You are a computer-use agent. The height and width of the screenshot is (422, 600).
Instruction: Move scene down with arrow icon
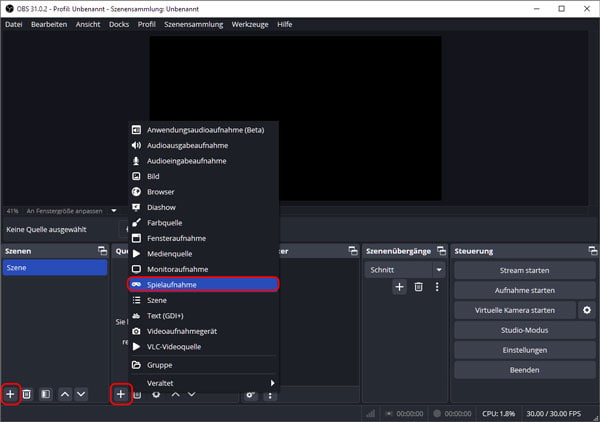coord(81,394)
